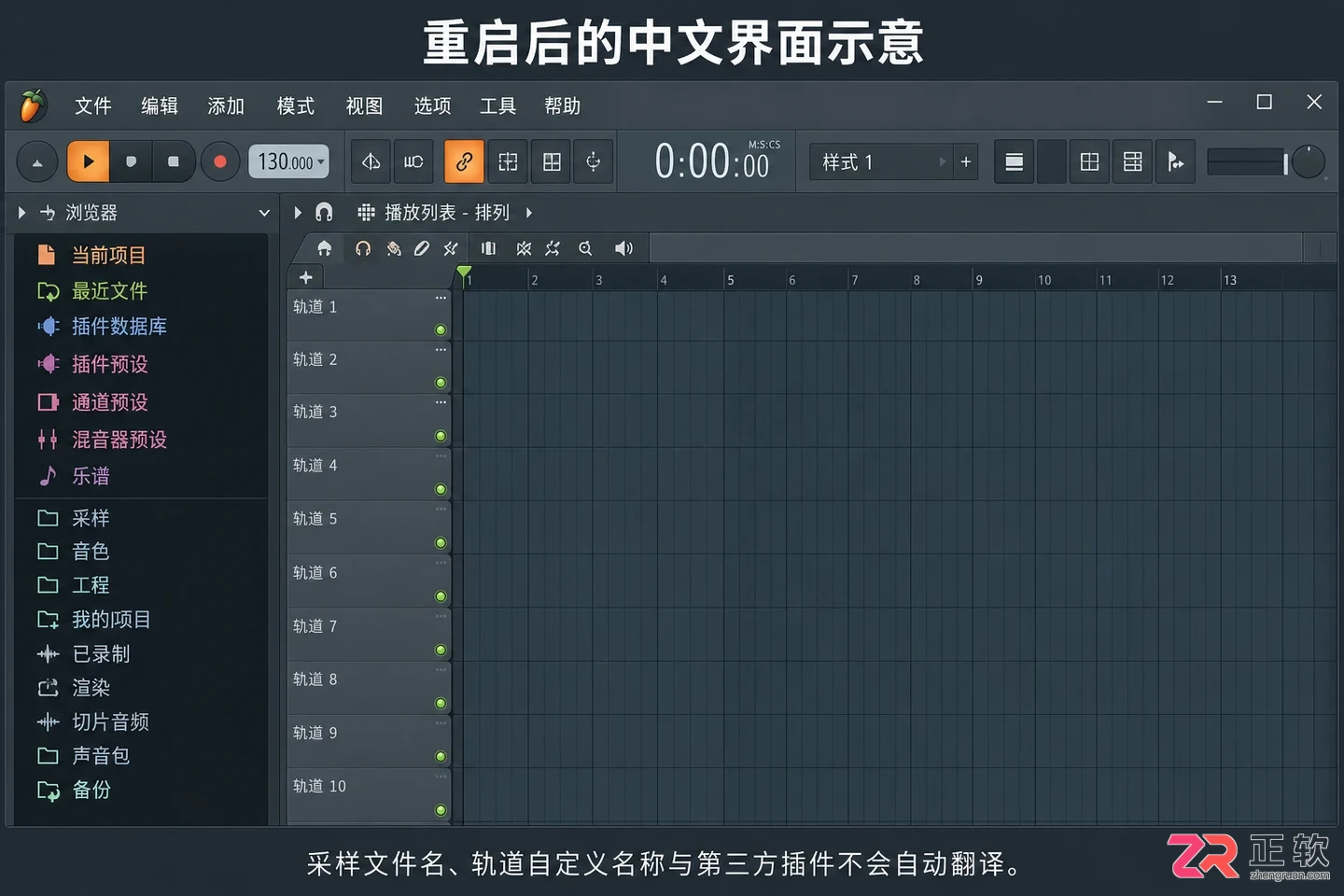Disable 轨道 5 via its green light
Viewport: 1344px width, 896px height.
441,543
